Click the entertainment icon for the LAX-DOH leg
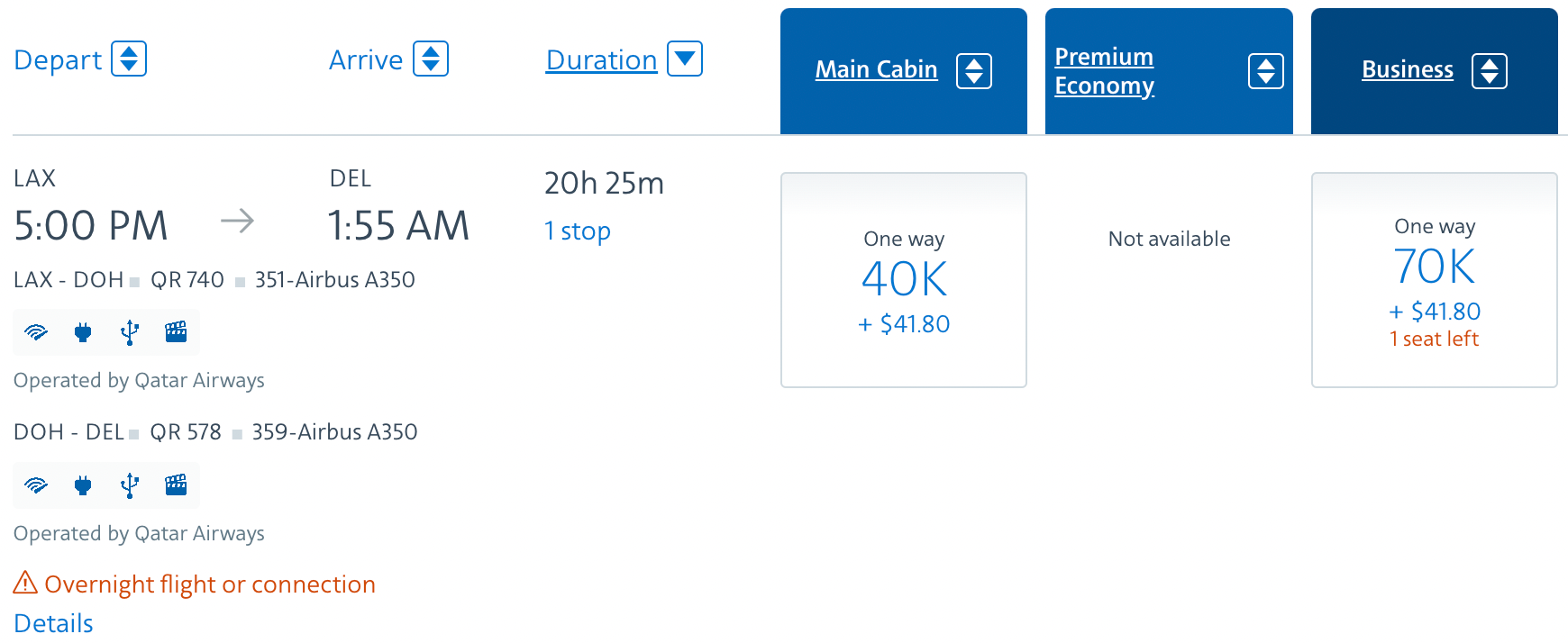 point(177,332)
